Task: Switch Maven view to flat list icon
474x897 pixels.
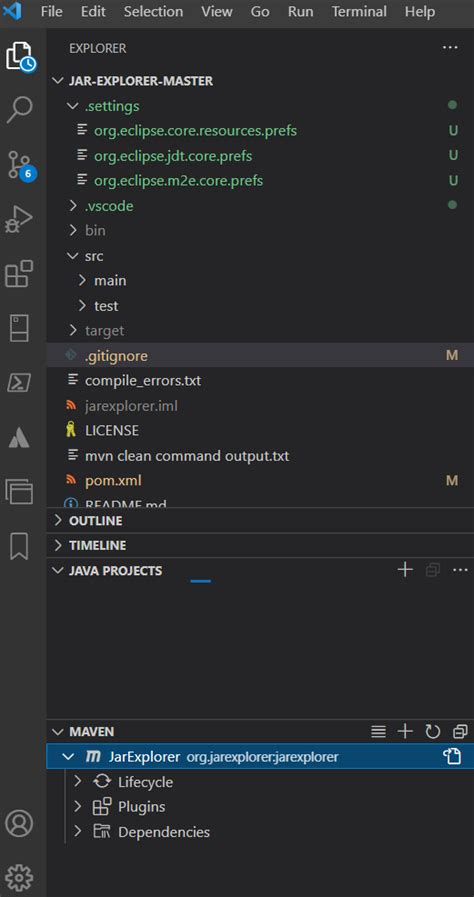Action: (x=378, y=732)
